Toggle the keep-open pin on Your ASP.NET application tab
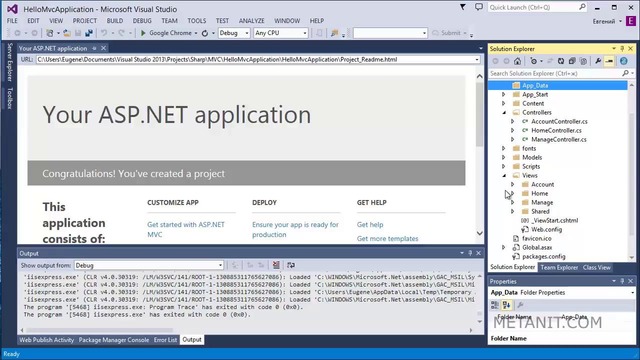Screen dimensions: 640x360 (94, 48)
